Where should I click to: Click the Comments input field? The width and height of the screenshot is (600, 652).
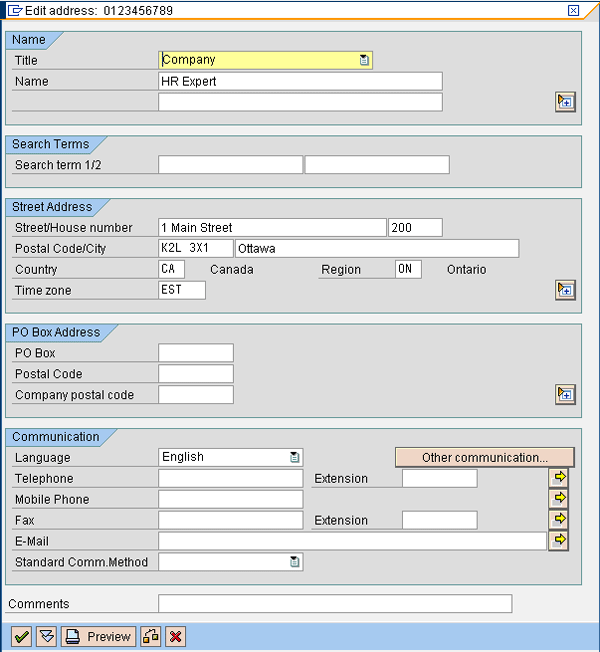335,603
